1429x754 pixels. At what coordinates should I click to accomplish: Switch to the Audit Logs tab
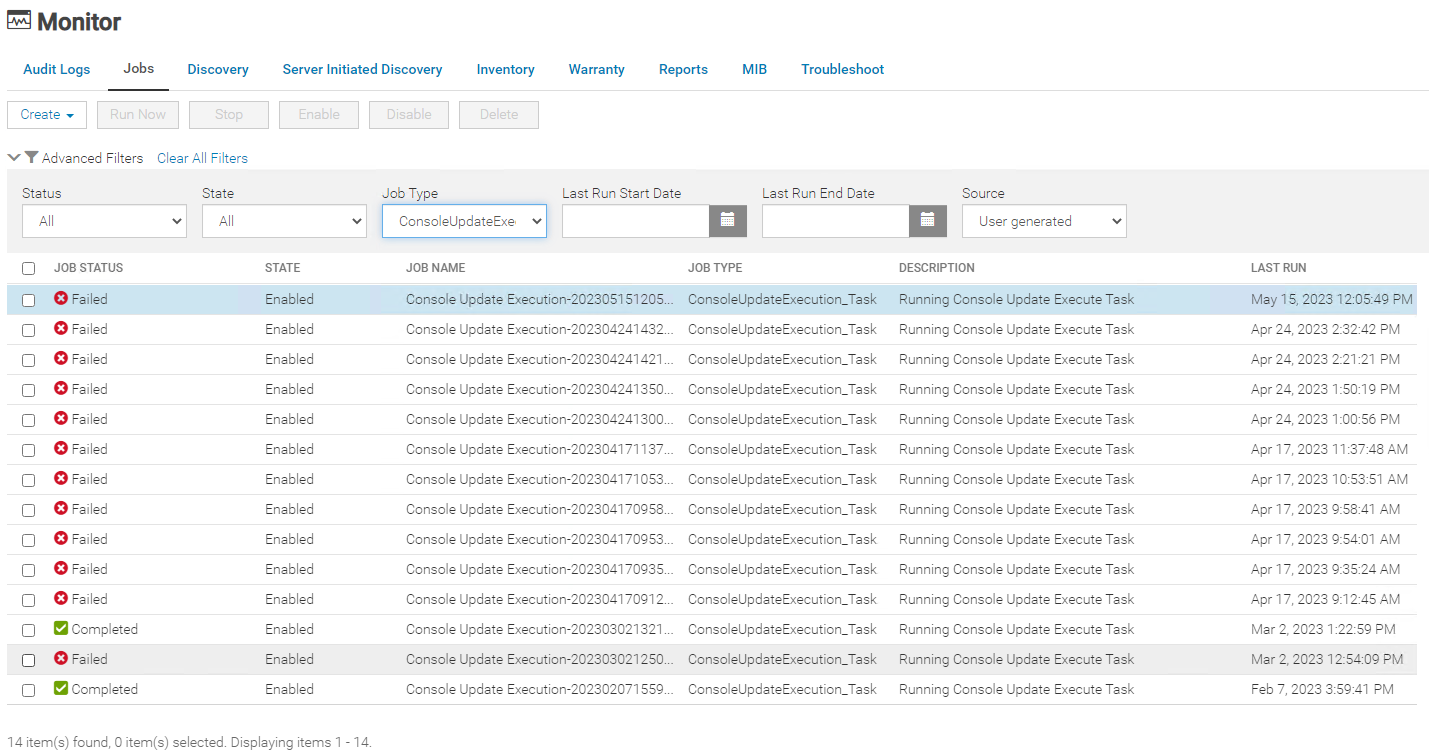coord(57,69)
